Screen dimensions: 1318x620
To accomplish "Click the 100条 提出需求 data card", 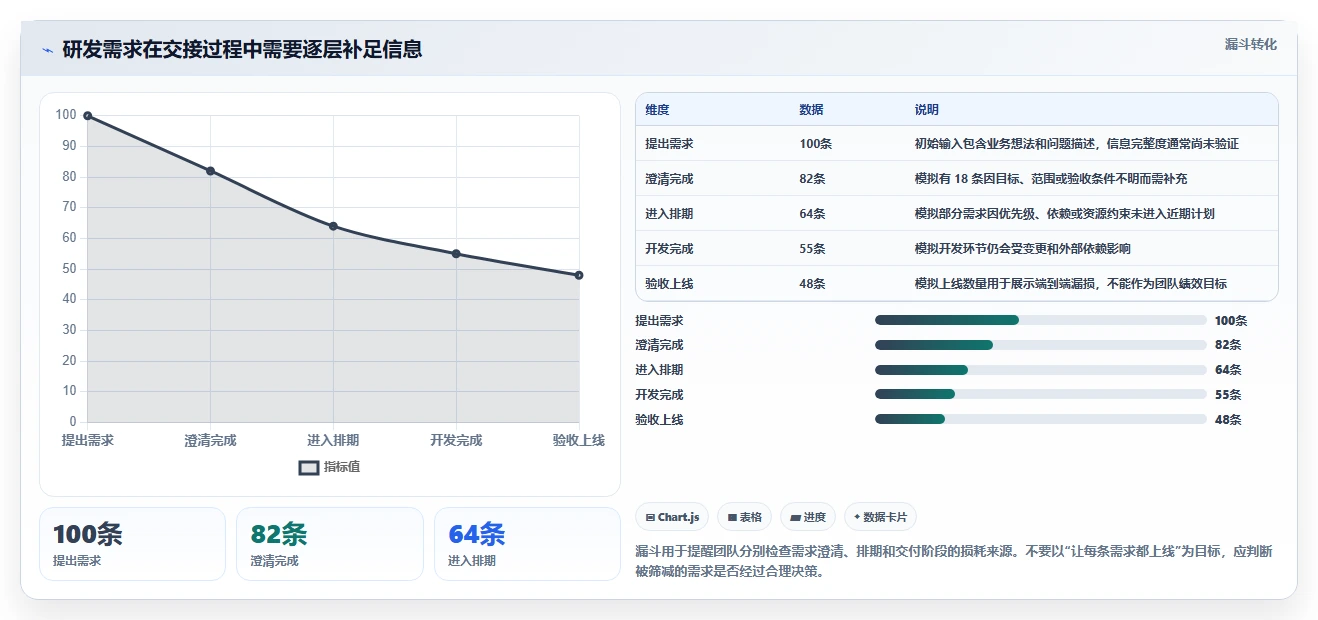I will point(132,544).
